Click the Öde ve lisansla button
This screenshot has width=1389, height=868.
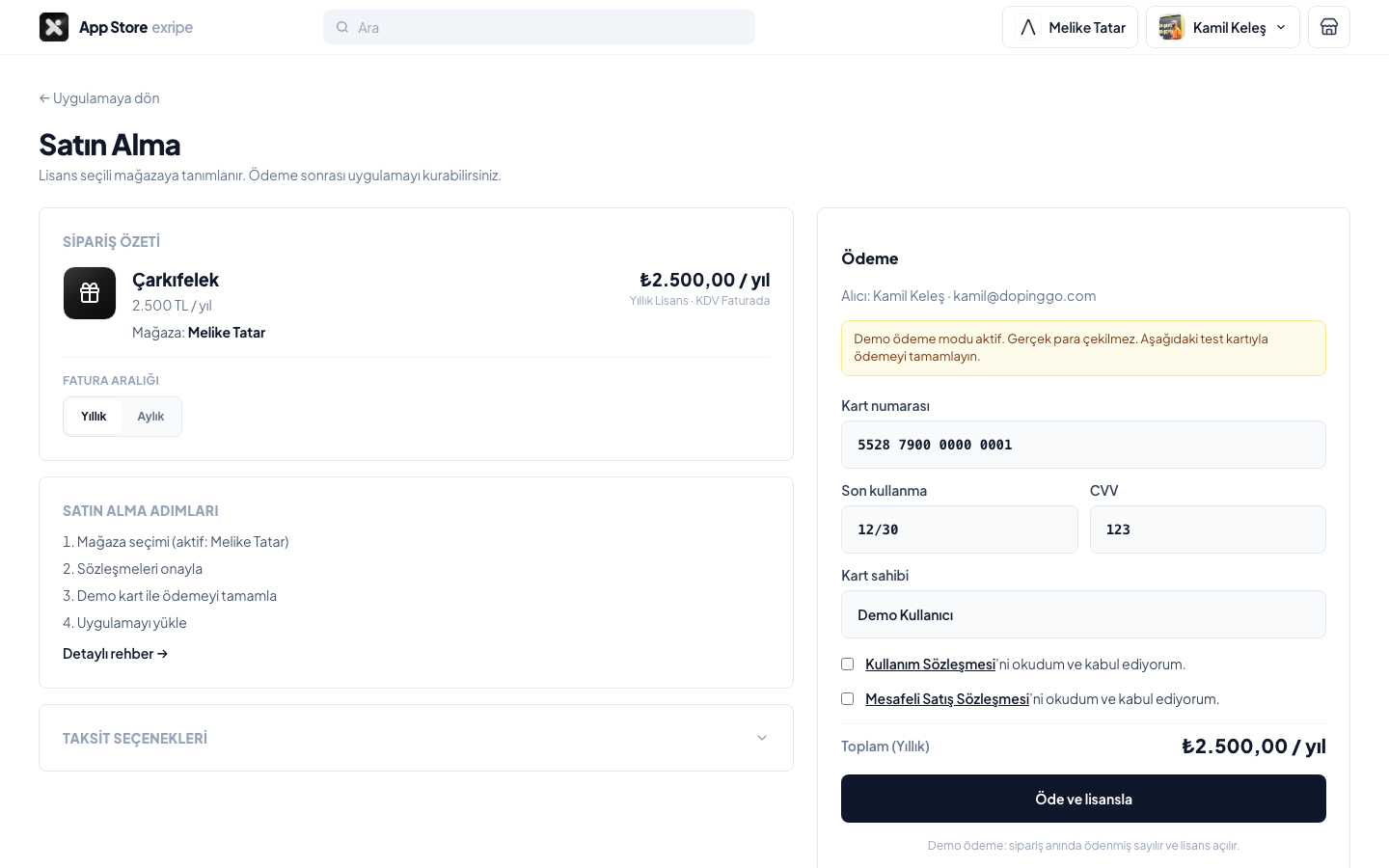[x=1083, y=799]
